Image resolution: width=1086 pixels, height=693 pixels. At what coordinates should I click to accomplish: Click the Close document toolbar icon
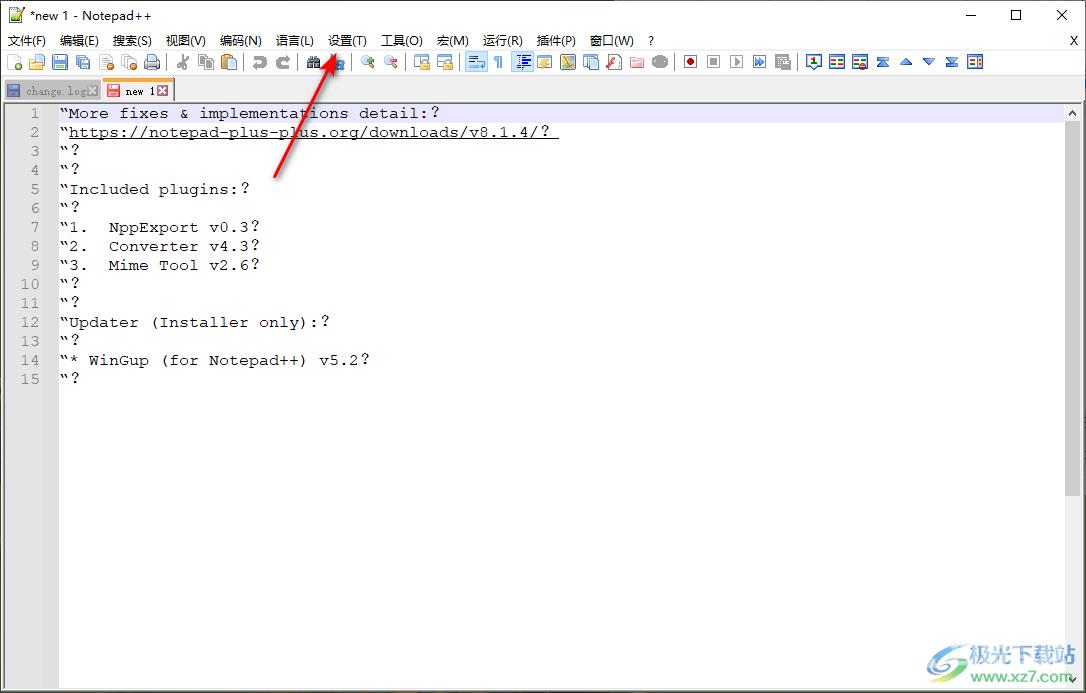[107, 62]
